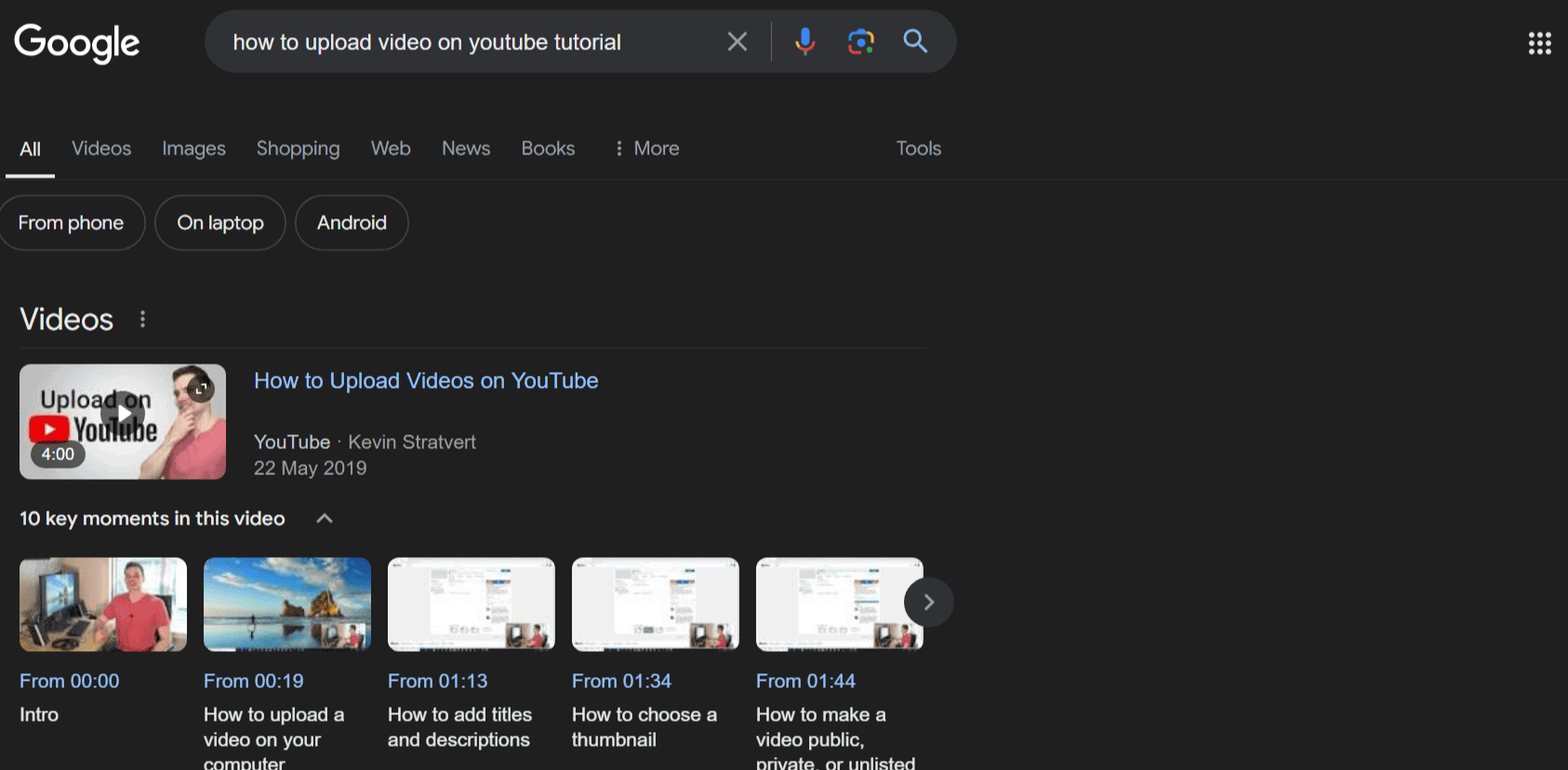Expand the video preview icon on thumbnail
Viewport: 1568px width, 770px height.
(200, 389)
